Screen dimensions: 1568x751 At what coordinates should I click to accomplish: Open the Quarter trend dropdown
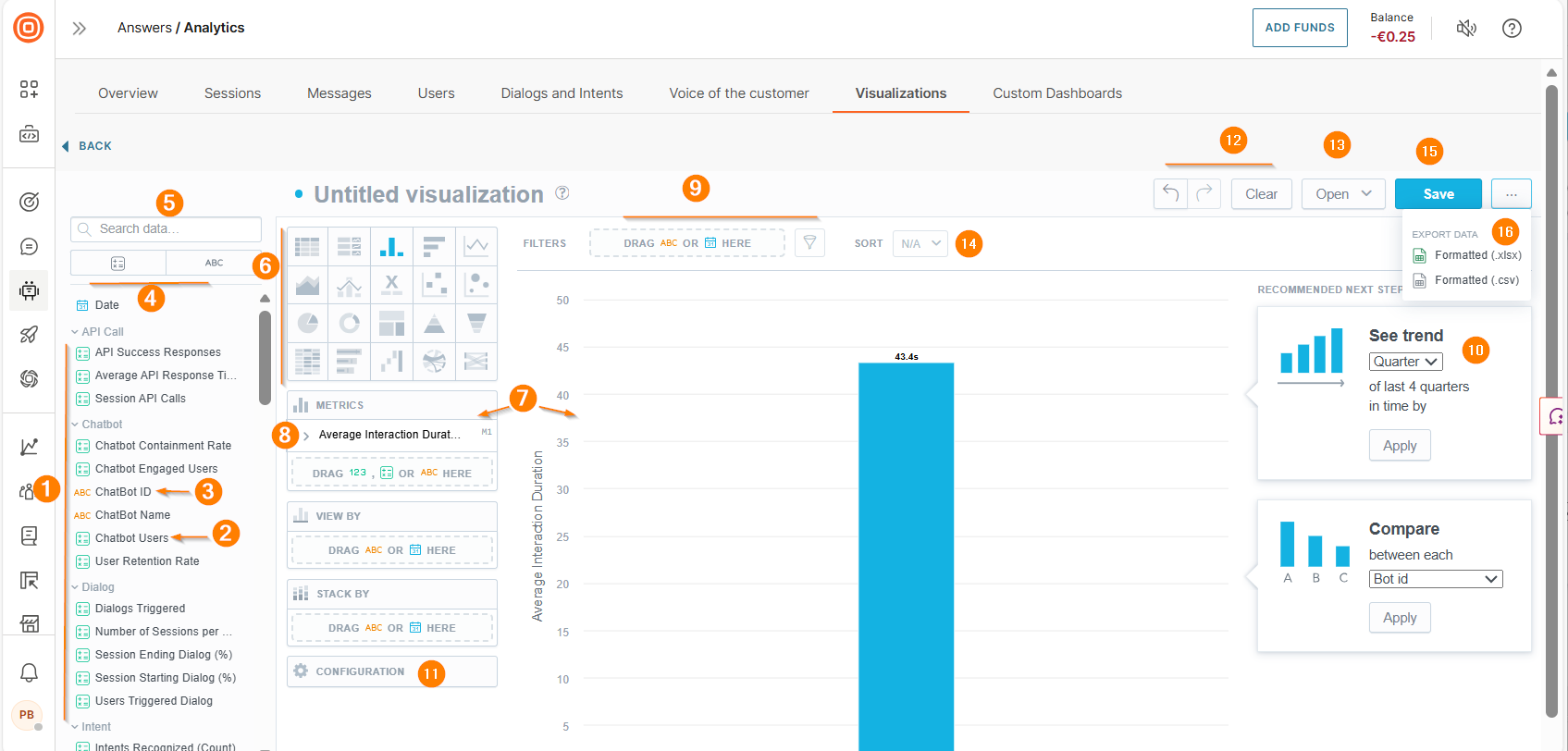(1405, 362)
